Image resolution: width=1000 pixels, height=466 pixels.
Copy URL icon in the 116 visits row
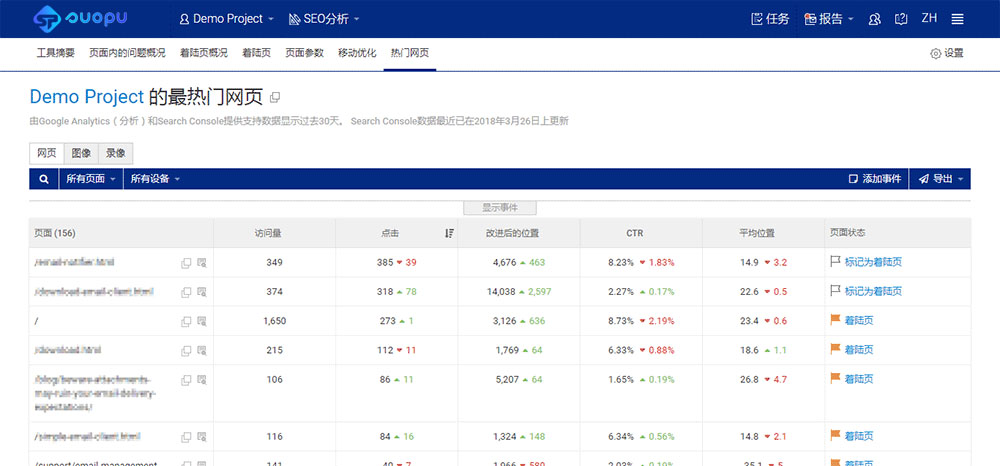click(186, 437)
